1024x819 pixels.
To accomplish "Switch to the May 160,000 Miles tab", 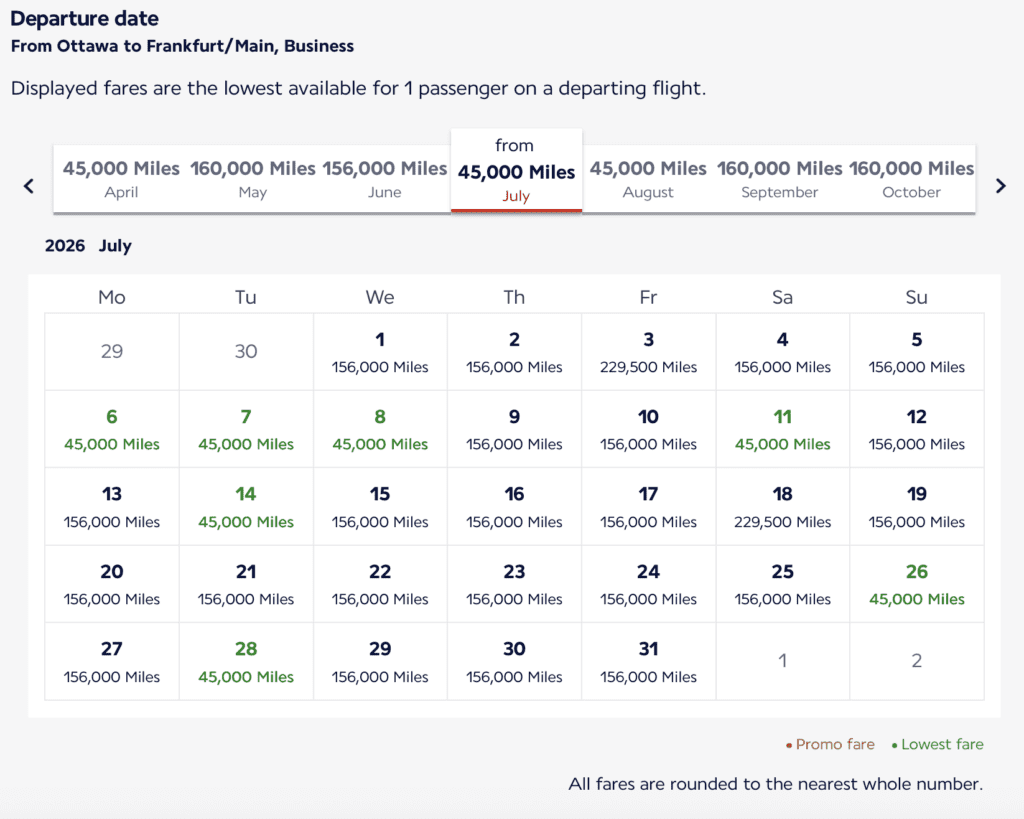I will tap(253, 179).
